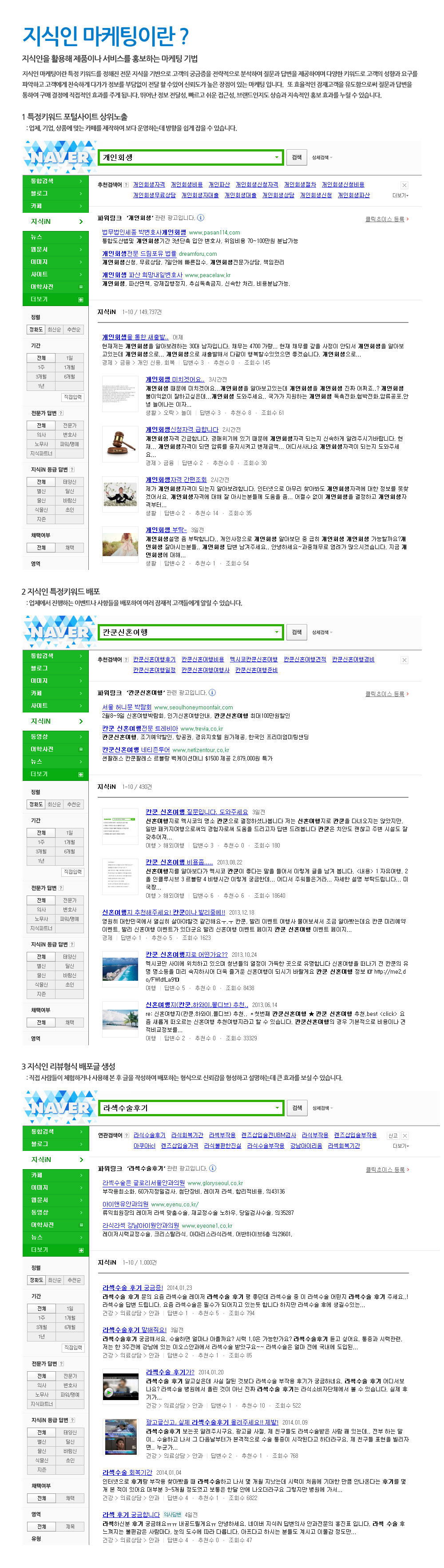Viewport: 444px width, 1568px height.
Task: Select 1개월 period in 개인회생 filters
Action: (x=69, y=367)
